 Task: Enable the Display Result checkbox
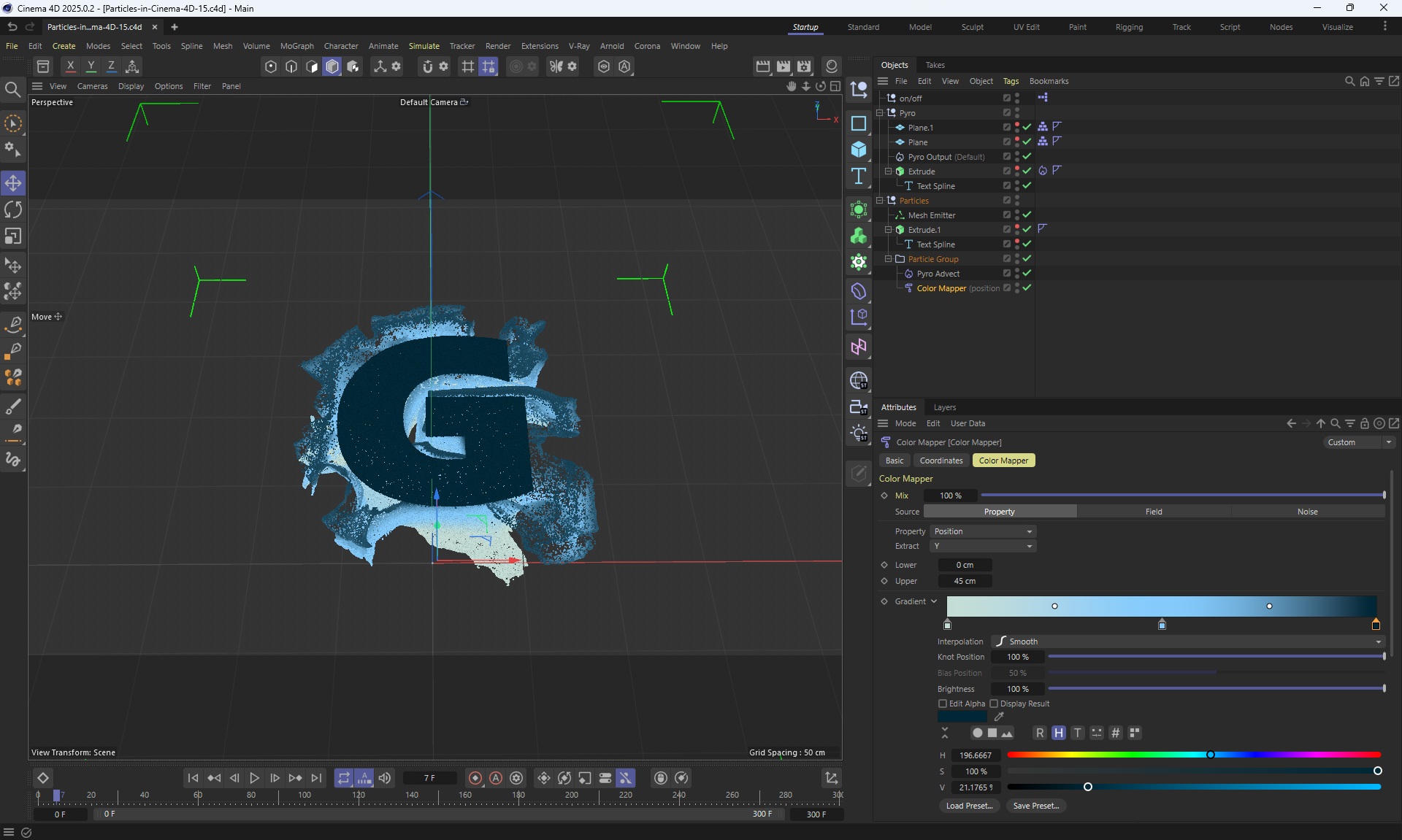pos(994,704)
